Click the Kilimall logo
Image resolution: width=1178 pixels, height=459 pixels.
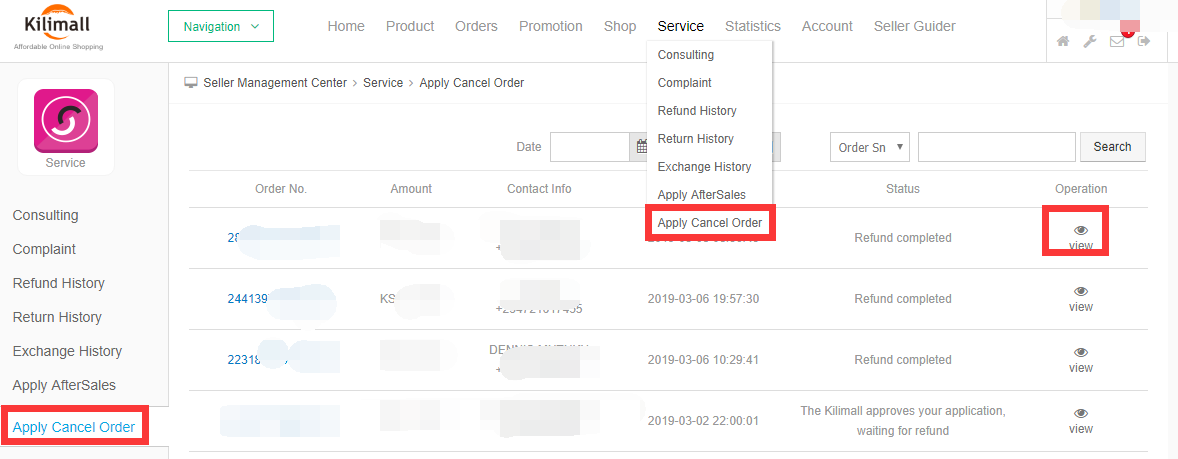click(58, 29)
